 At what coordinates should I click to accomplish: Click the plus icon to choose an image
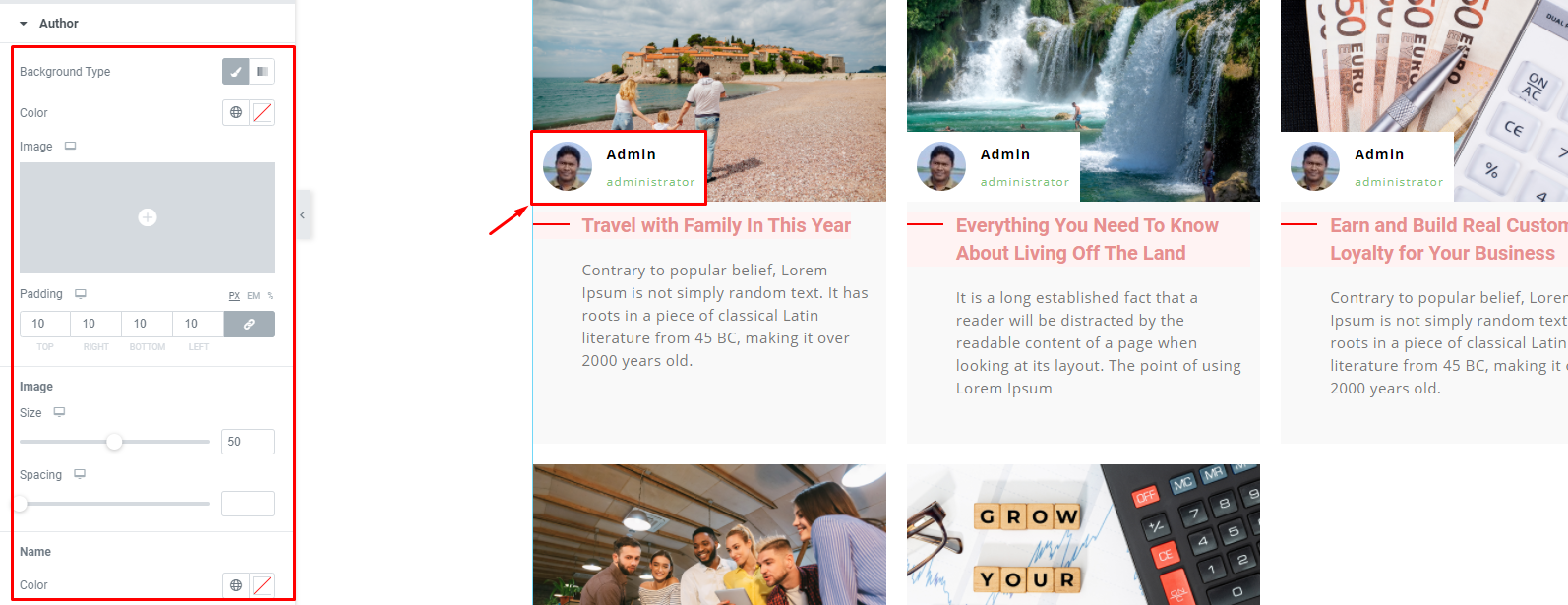pos(148,217)
